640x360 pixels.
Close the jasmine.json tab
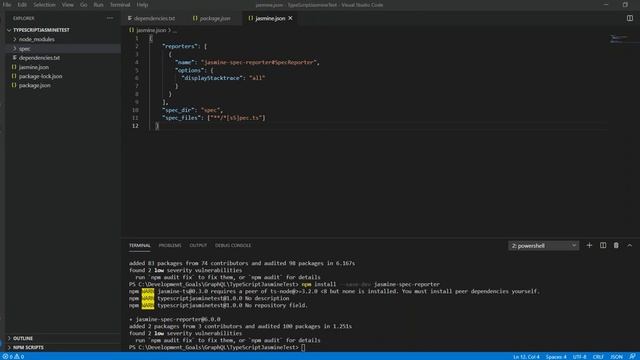tap(290, 18)
